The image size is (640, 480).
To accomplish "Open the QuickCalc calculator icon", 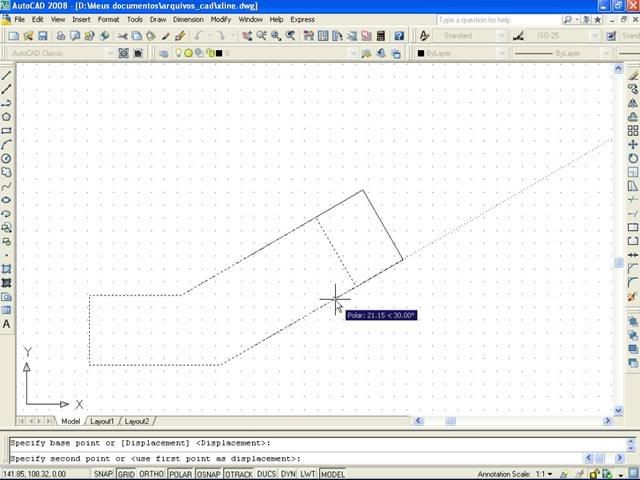I will pyautogui.click(x=380, y=36).
